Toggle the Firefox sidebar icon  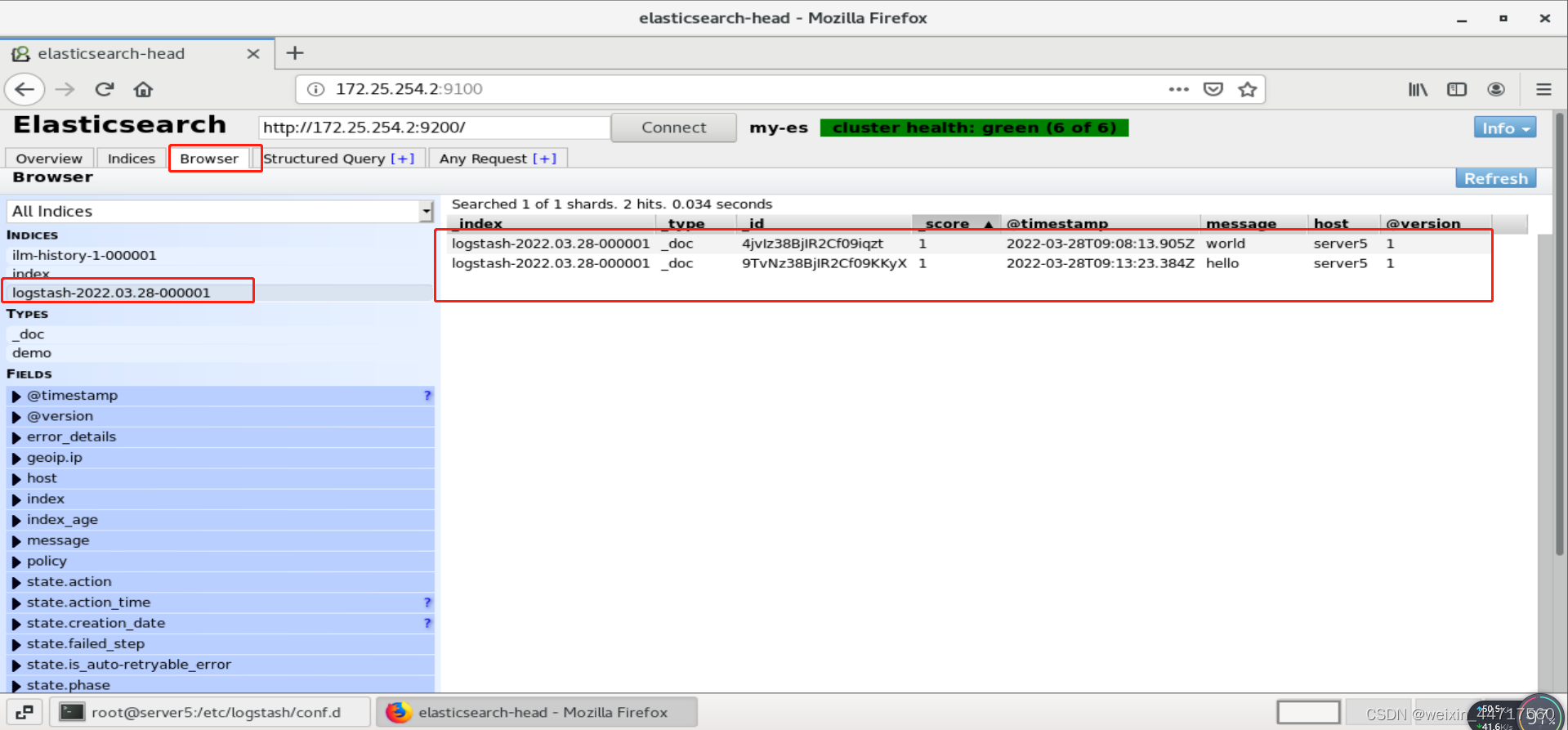point(1457,89)
